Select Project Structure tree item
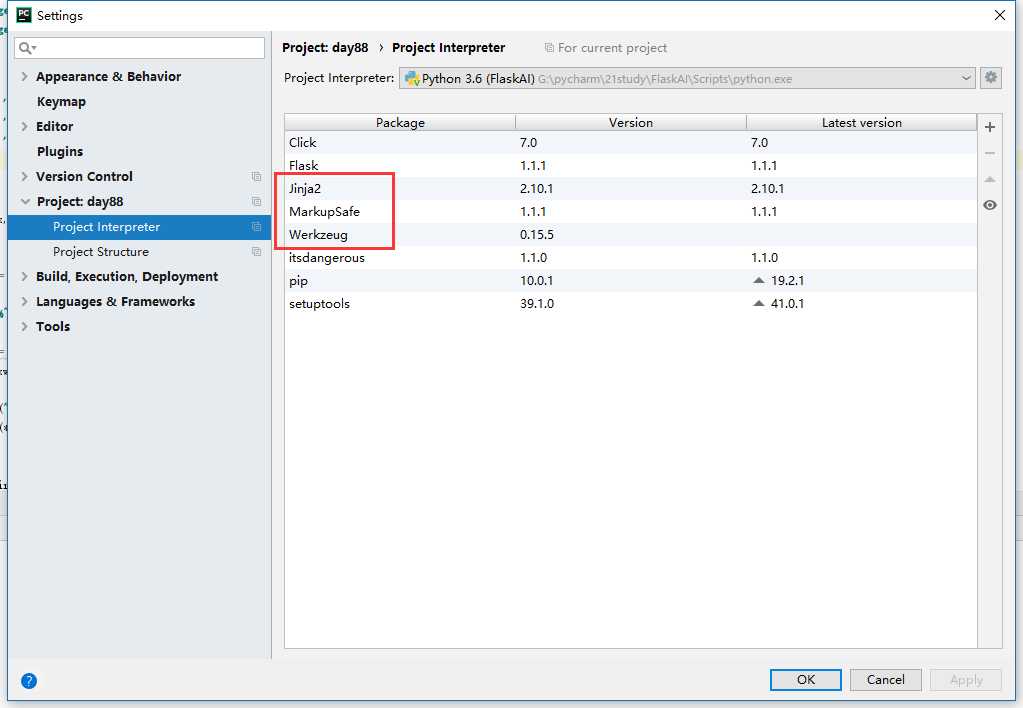This screenshot has width=1023, height=708. pyautogui.click(x=139, y=251)
